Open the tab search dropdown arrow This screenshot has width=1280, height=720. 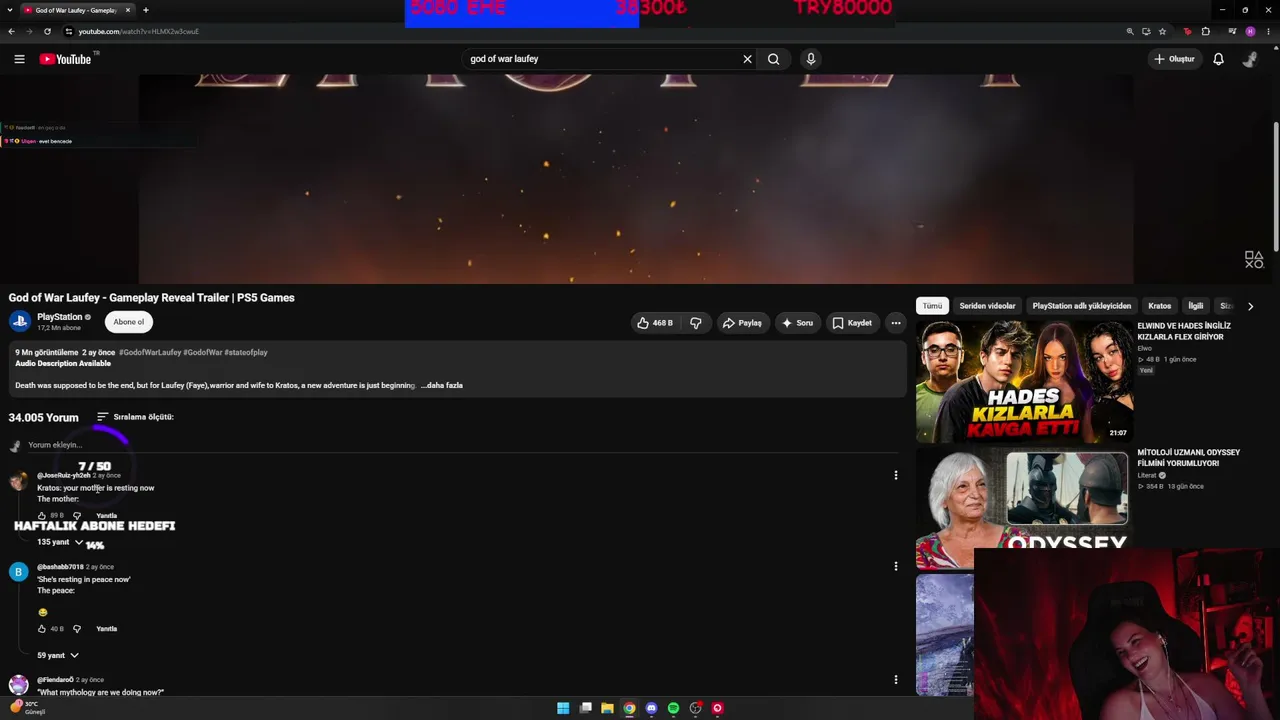pos(11,10)
